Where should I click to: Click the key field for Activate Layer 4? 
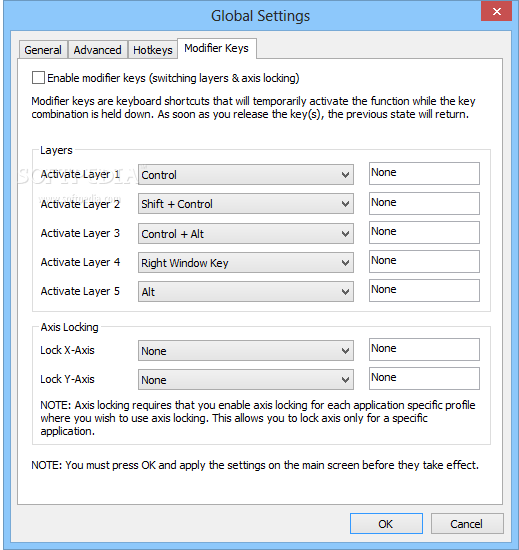pyautogui.click(x=424, y=261)
